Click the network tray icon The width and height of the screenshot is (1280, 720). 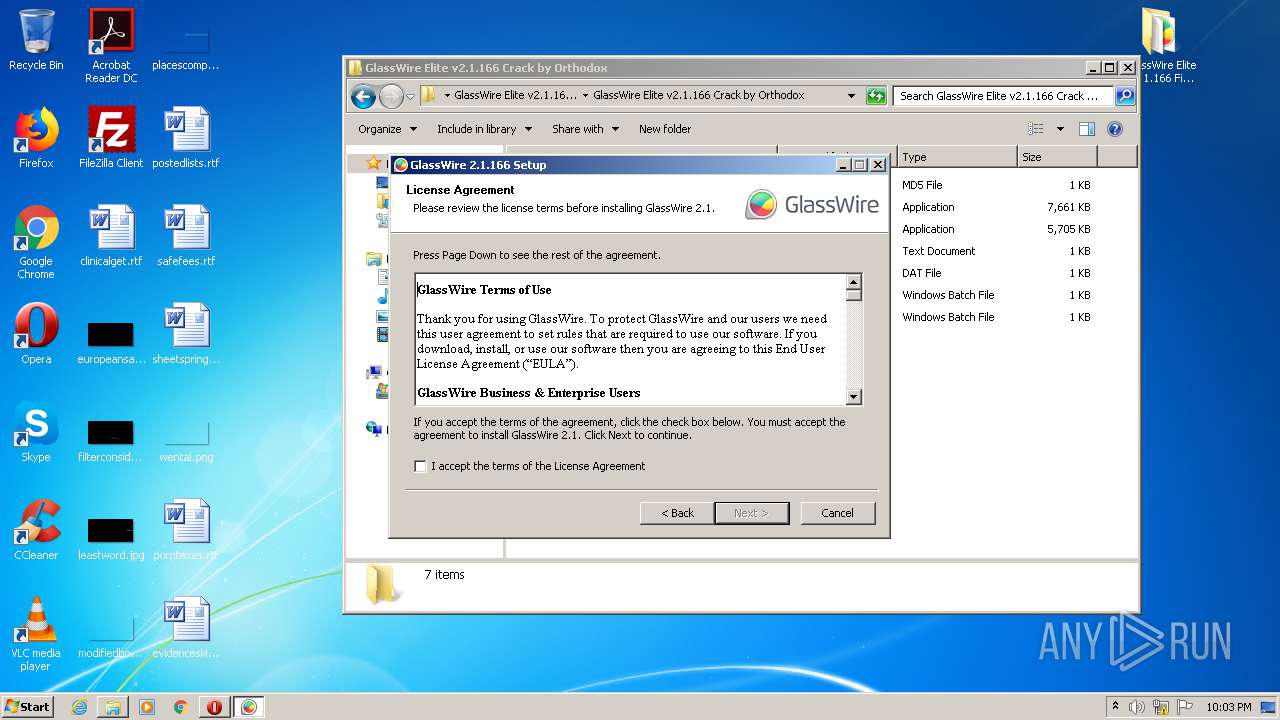point(1161,707)
